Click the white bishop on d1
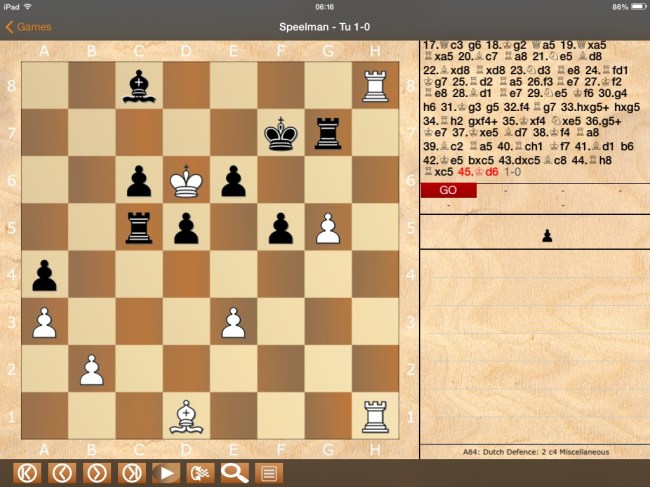Screen dimensions: 650x487 (186, 415)
